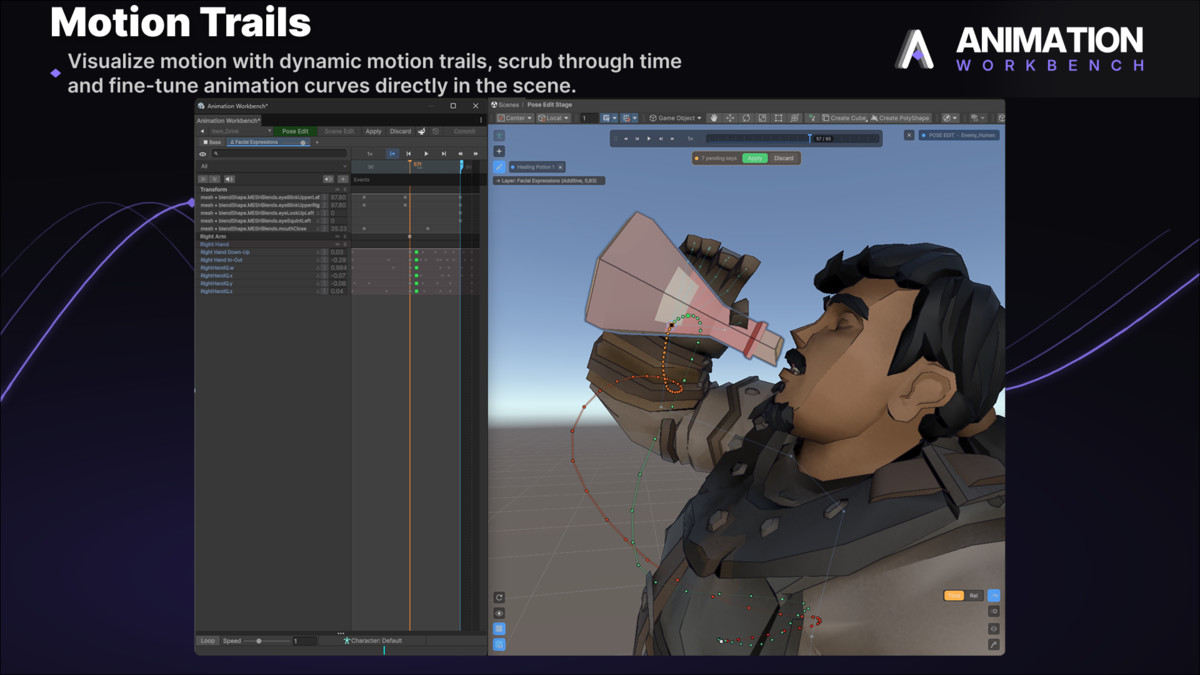This screenshot has height=675, width=1200.
Task: Open the Center pivot dropdown
Action: point(514,118)
